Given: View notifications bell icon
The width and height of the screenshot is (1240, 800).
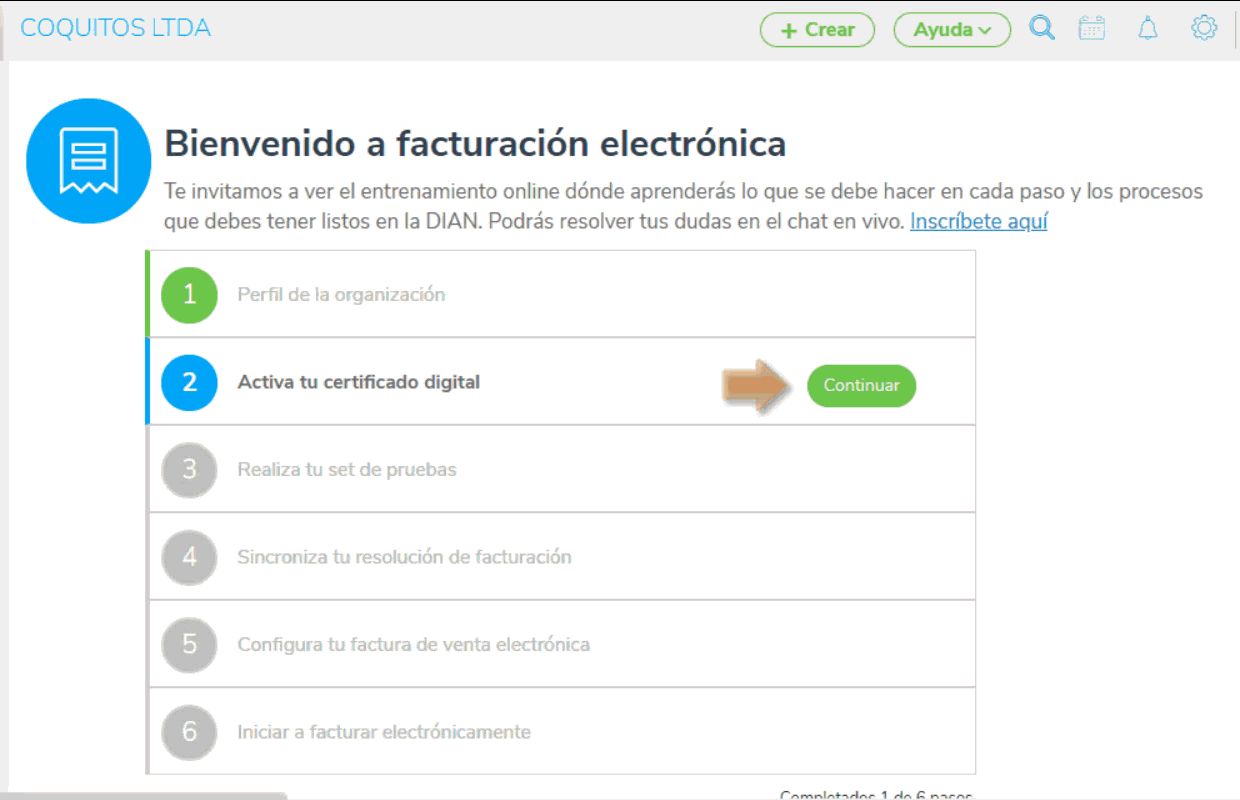Looking at the screenshot, I should pos(1148,28).
